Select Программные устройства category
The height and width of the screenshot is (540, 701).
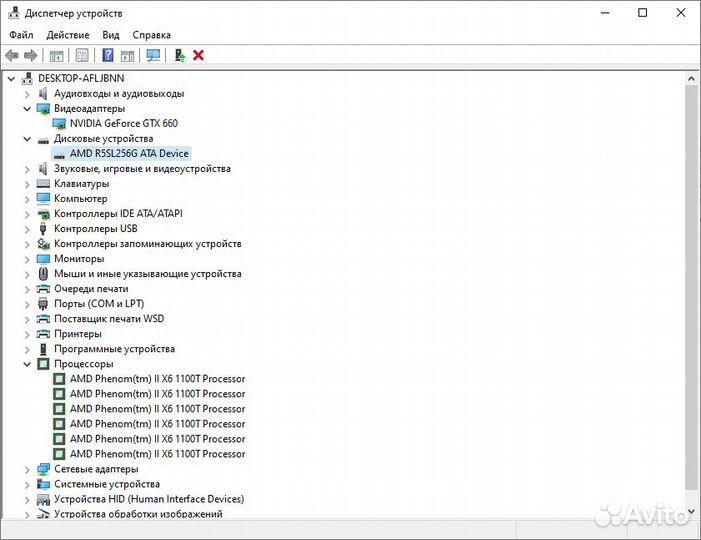coord(114,349)
